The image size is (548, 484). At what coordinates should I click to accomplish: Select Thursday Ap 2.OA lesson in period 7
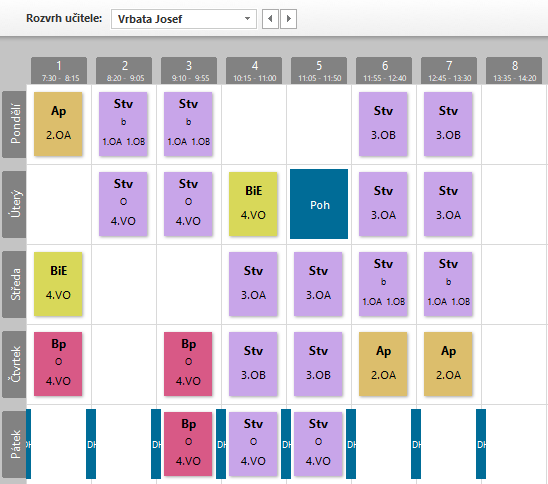tap(448, 364)
